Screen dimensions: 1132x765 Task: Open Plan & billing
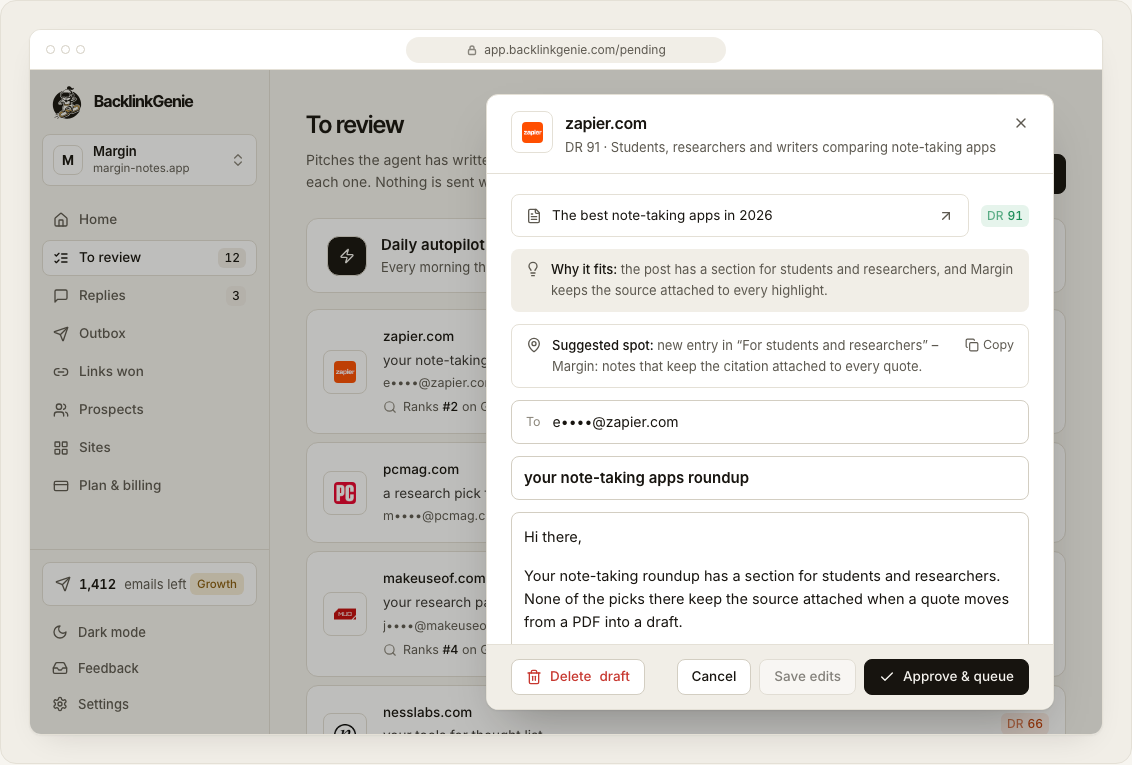(149, 486)
